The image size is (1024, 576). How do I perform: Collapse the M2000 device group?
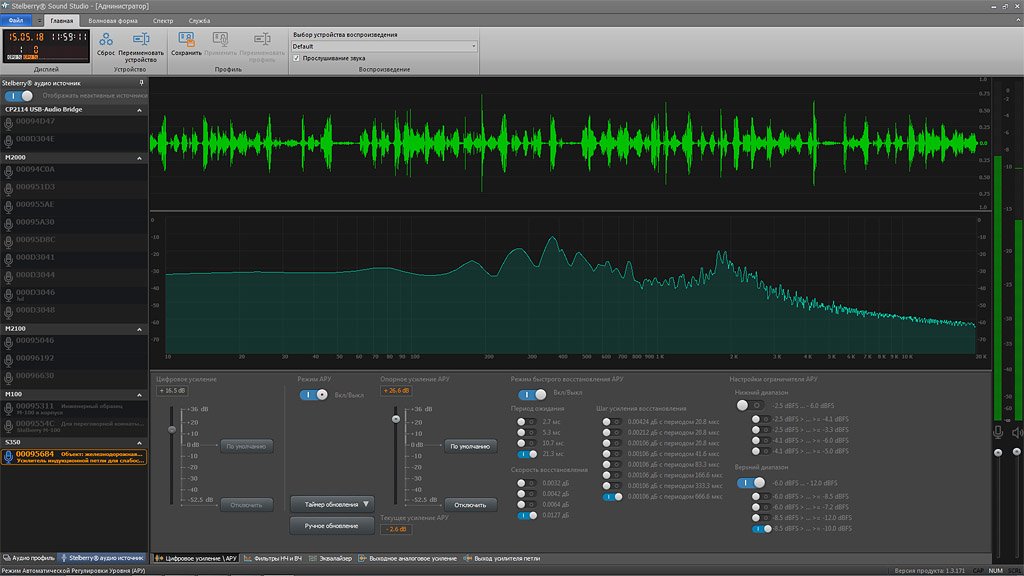coord(140,158)
